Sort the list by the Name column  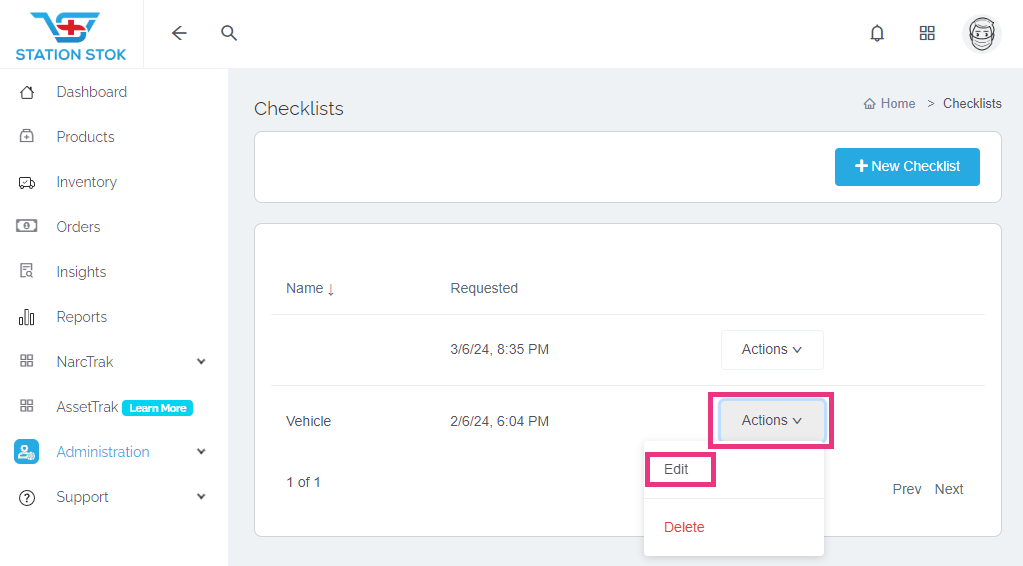point(310,288)
